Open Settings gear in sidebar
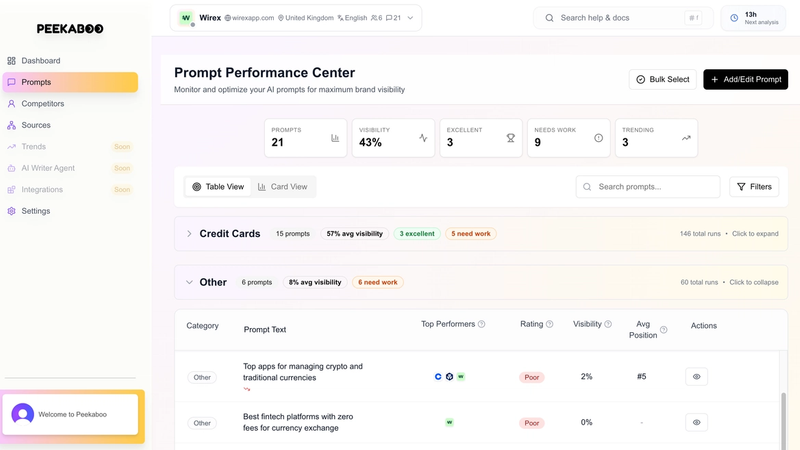Image resolution: width=800 pixels, height=450 pixels. (11, 211)
